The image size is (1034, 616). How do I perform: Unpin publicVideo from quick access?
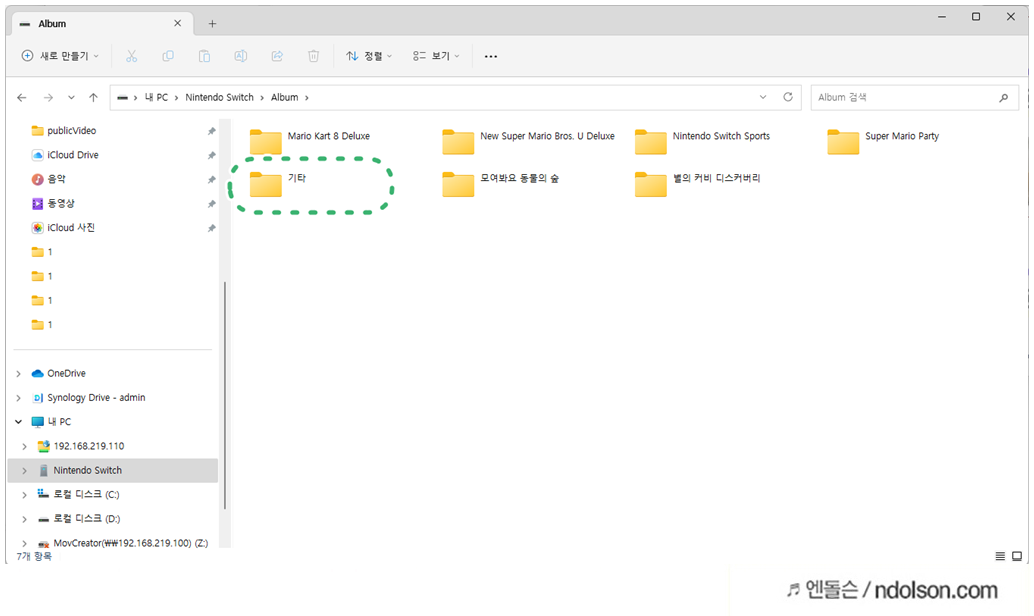click(212, 131)
